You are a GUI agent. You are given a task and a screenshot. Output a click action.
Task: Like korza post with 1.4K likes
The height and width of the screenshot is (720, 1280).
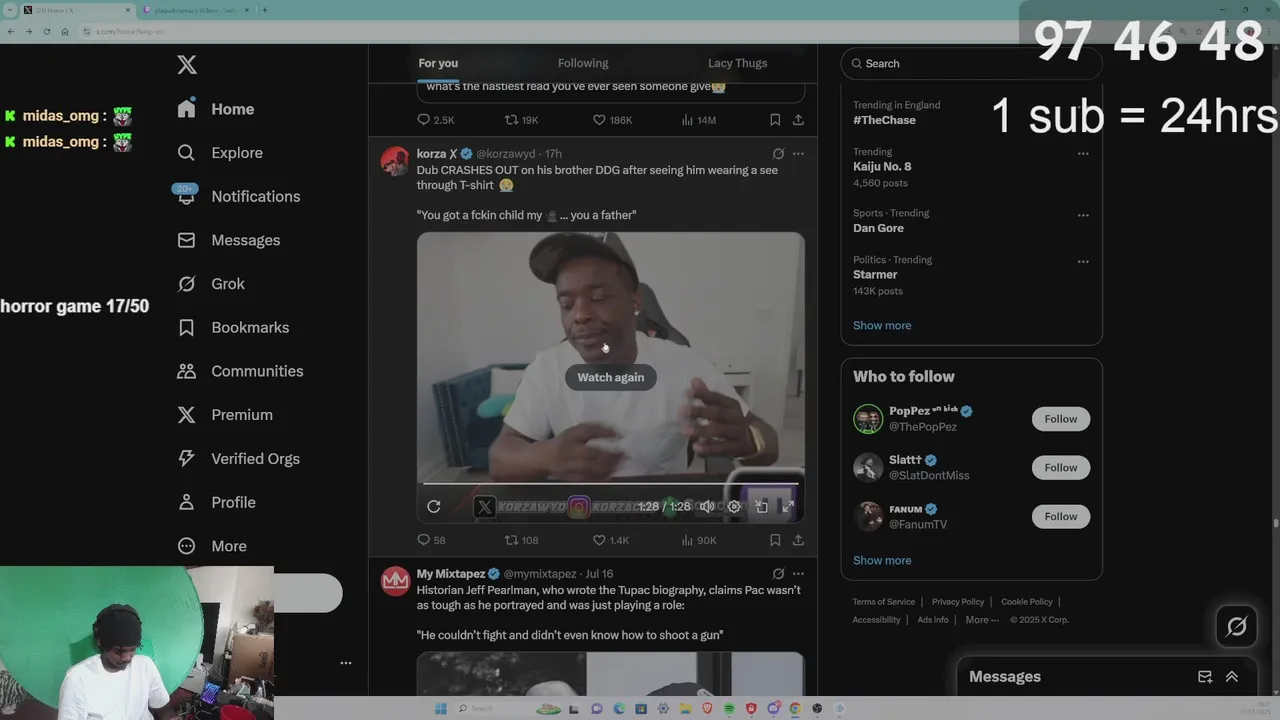coord(611,540)
